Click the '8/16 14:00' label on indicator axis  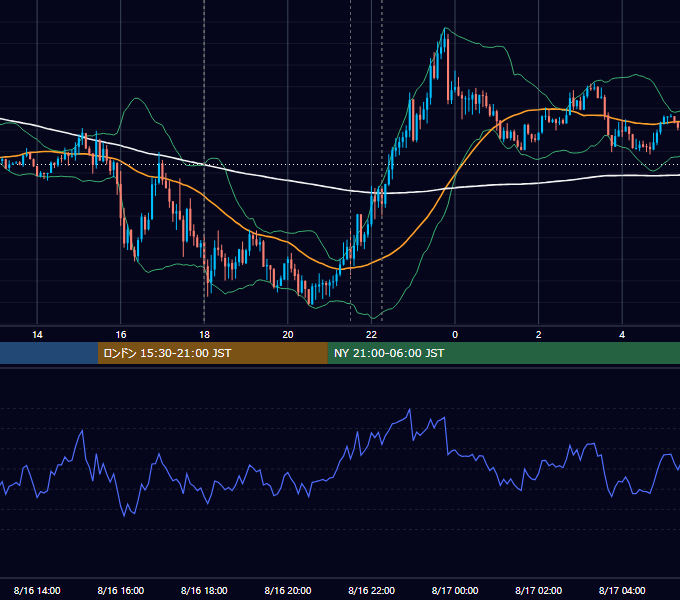(37, 590)
